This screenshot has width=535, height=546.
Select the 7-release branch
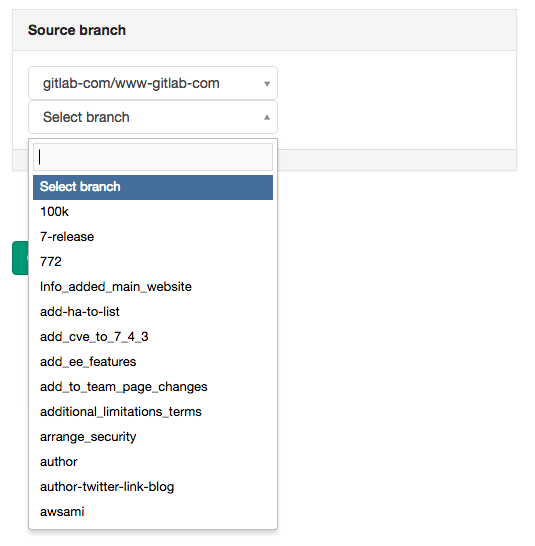click(x=153, y=237)
